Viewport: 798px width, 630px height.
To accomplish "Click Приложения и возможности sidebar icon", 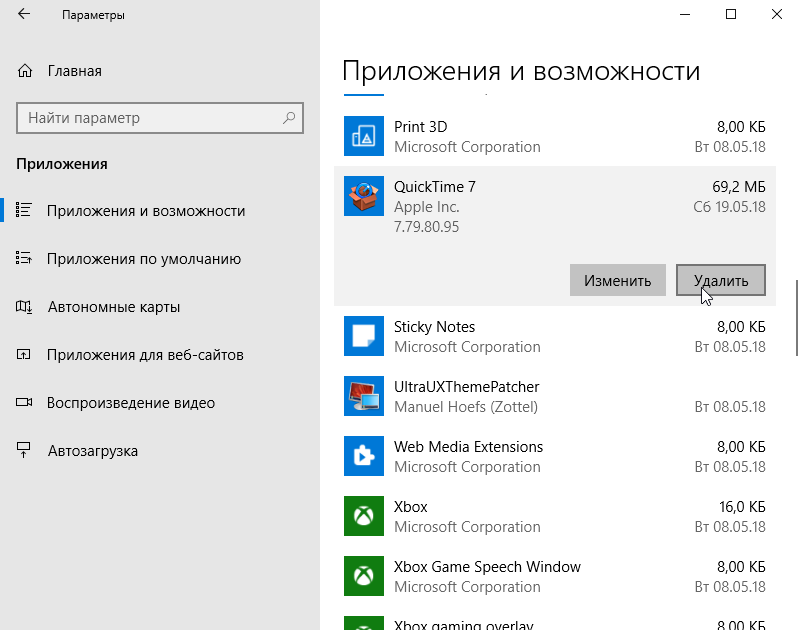I will (23, 210).
